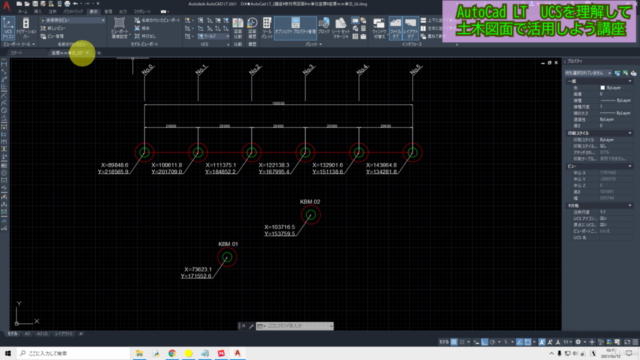This screenshot has width=640, height=360.
Task: Click the command line customize wrench icon
Action: pos(251,326)
